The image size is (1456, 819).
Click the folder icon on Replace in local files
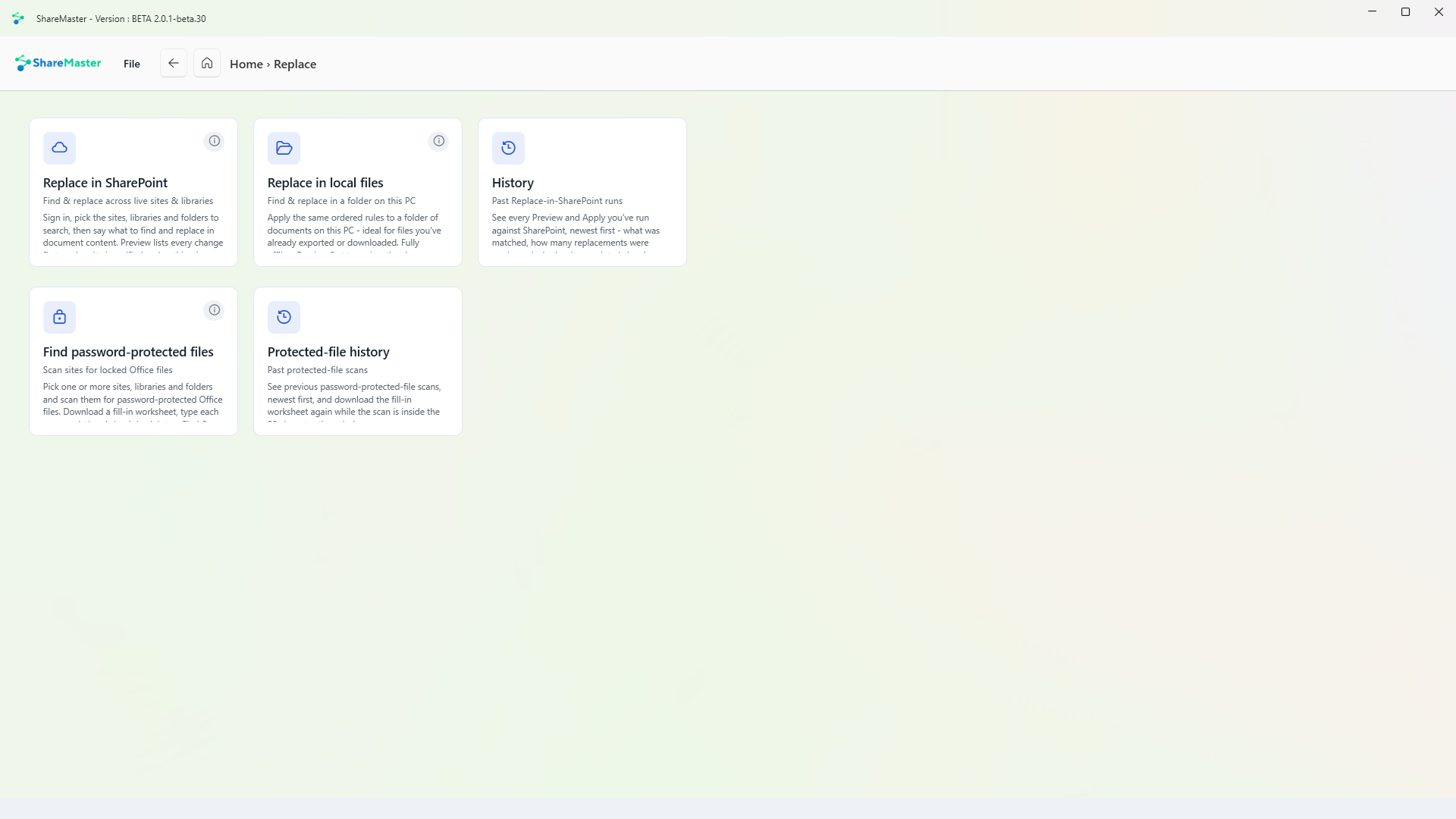(284, 148)
